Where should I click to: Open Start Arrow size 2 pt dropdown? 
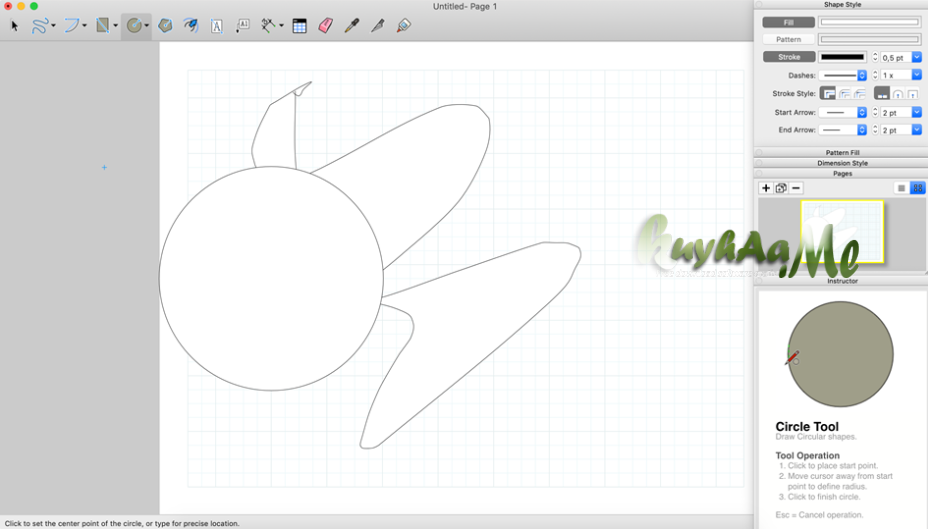[917, 112]
